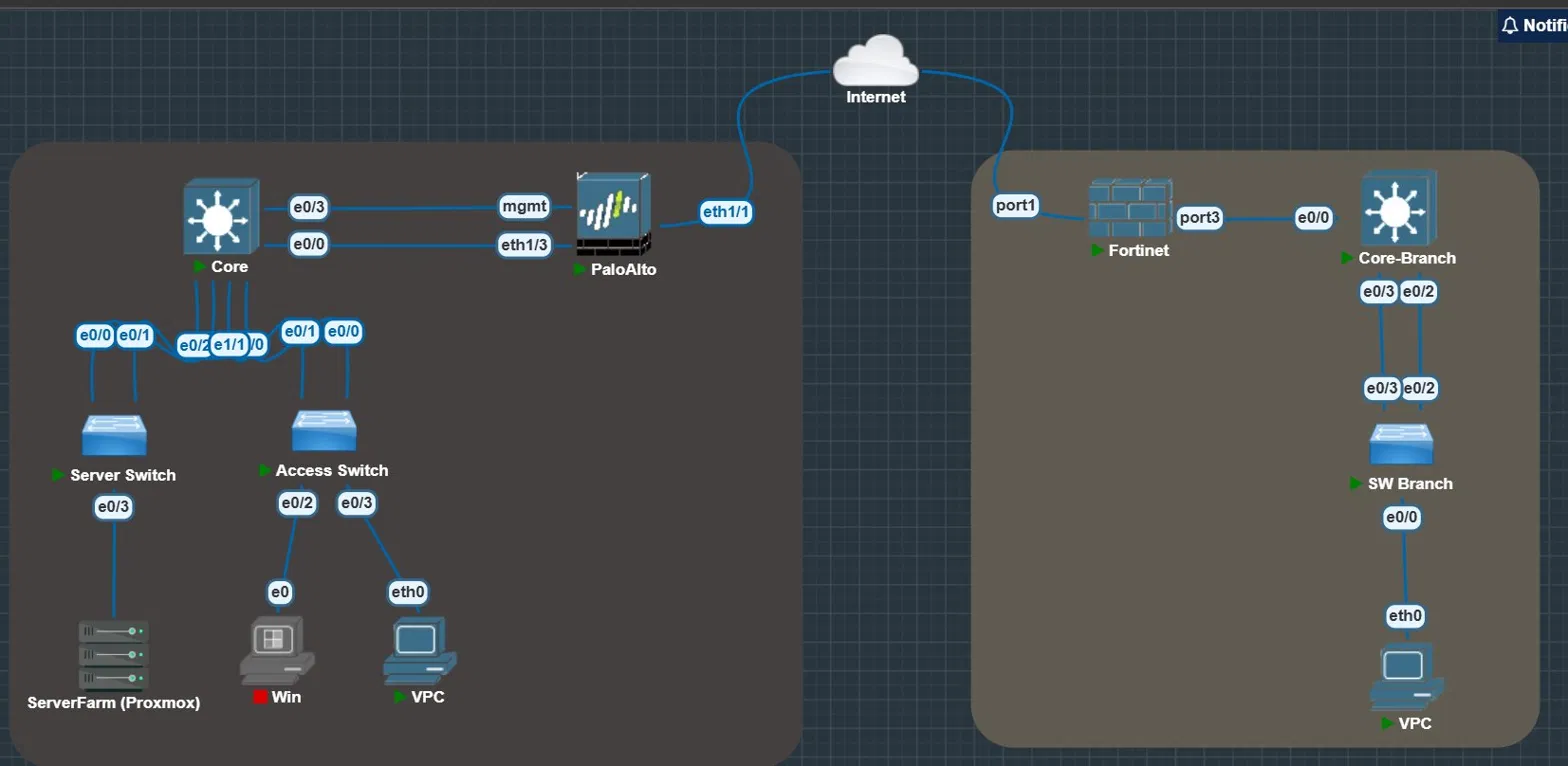Image resolution: width=1568 pixels, height=766 pixels.
Task: Click the ServerFarm (Proxmox) server icon
Action: coord(114,655)
